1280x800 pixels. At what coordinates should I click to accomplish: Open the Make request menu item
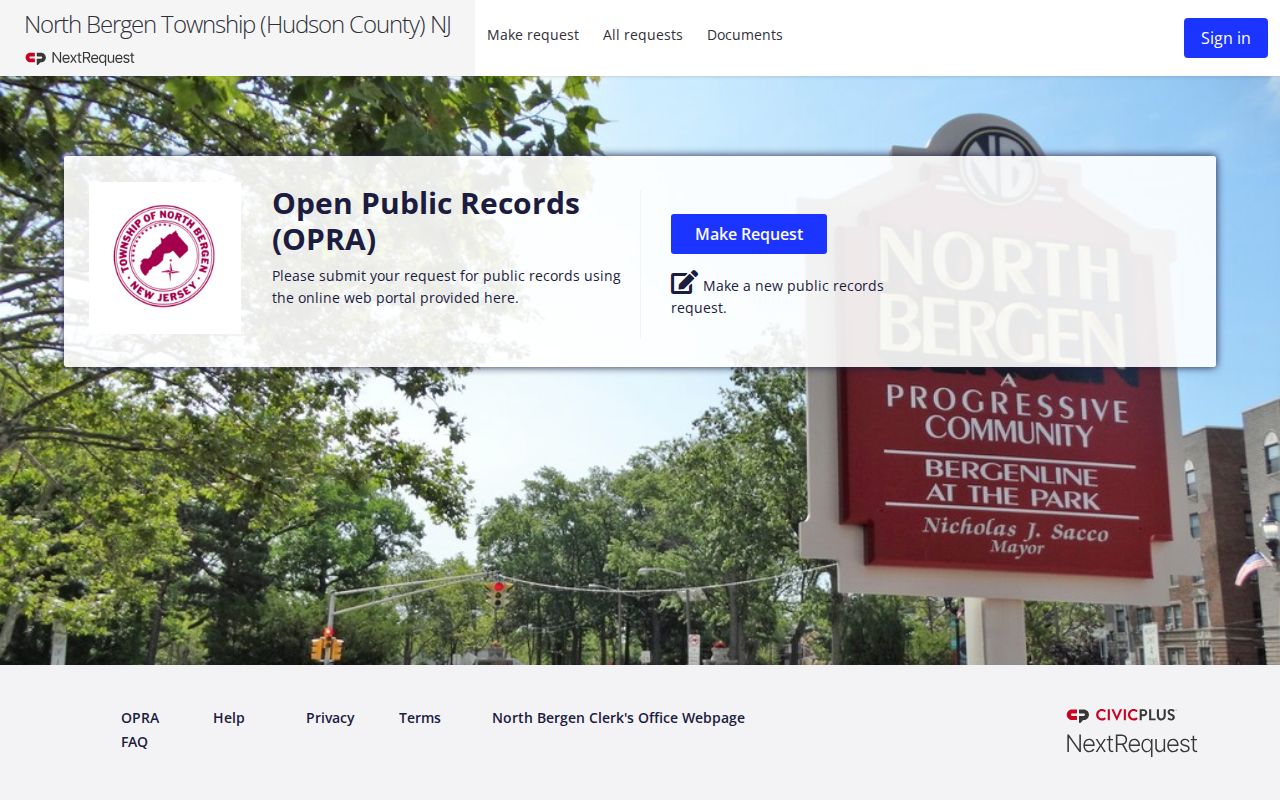pos(533,35)
